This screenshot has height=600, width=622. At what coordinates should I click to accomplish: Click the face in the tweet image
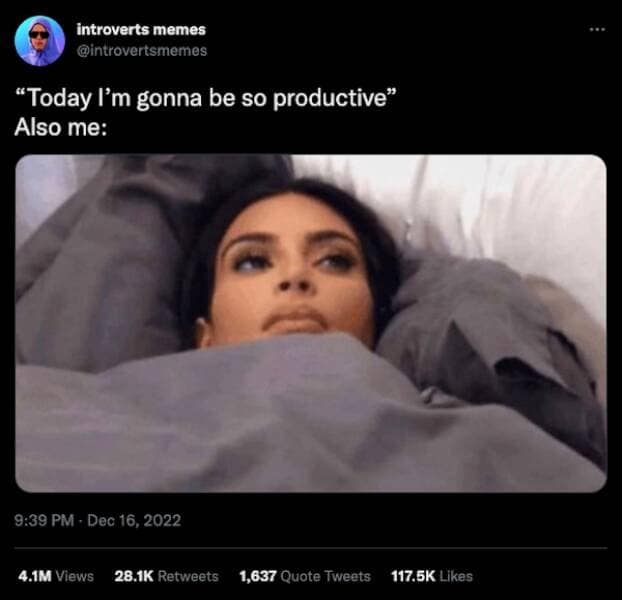point(294,274)
